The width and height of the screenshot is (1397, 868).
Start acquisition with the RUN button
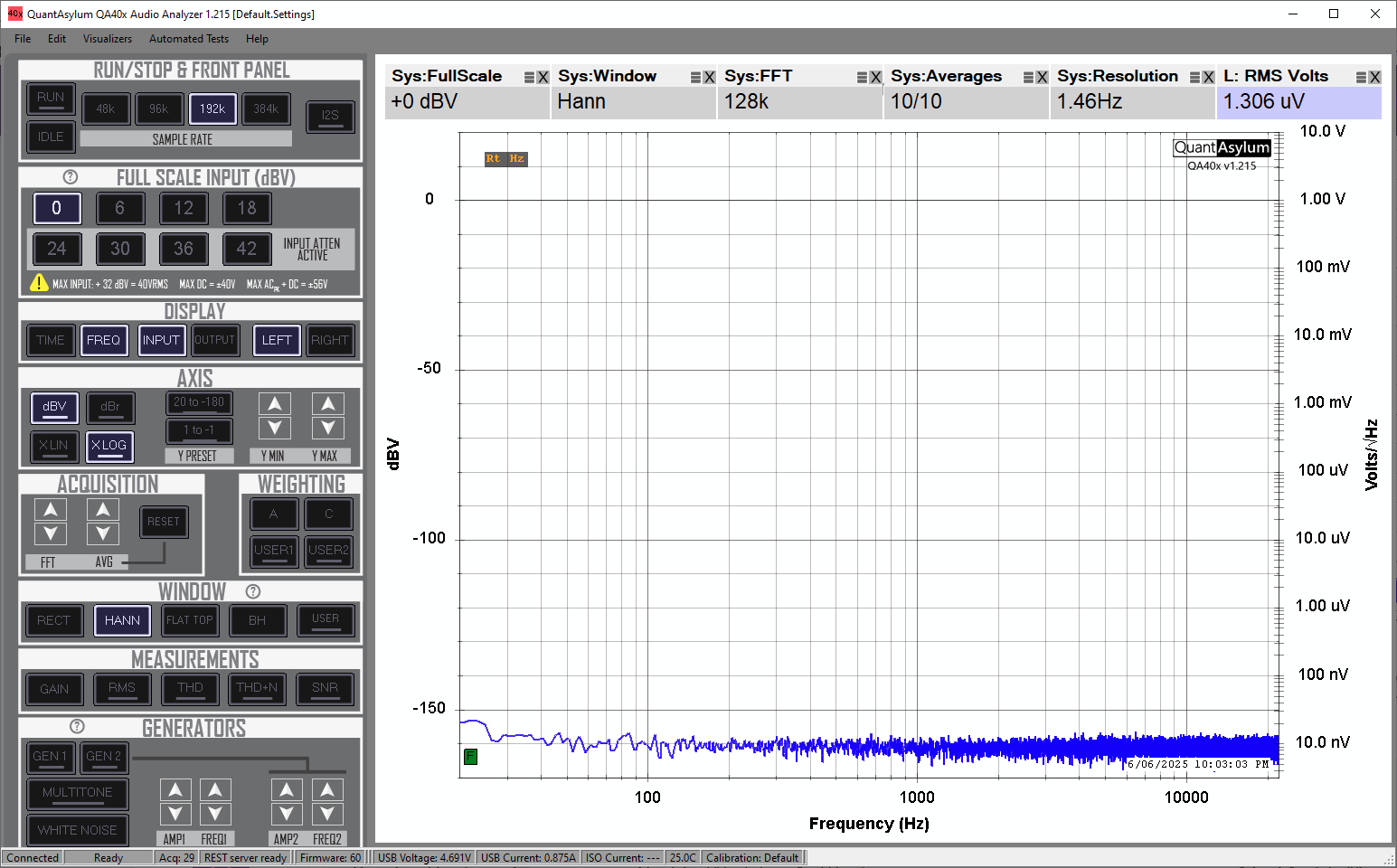pos(51,99)
